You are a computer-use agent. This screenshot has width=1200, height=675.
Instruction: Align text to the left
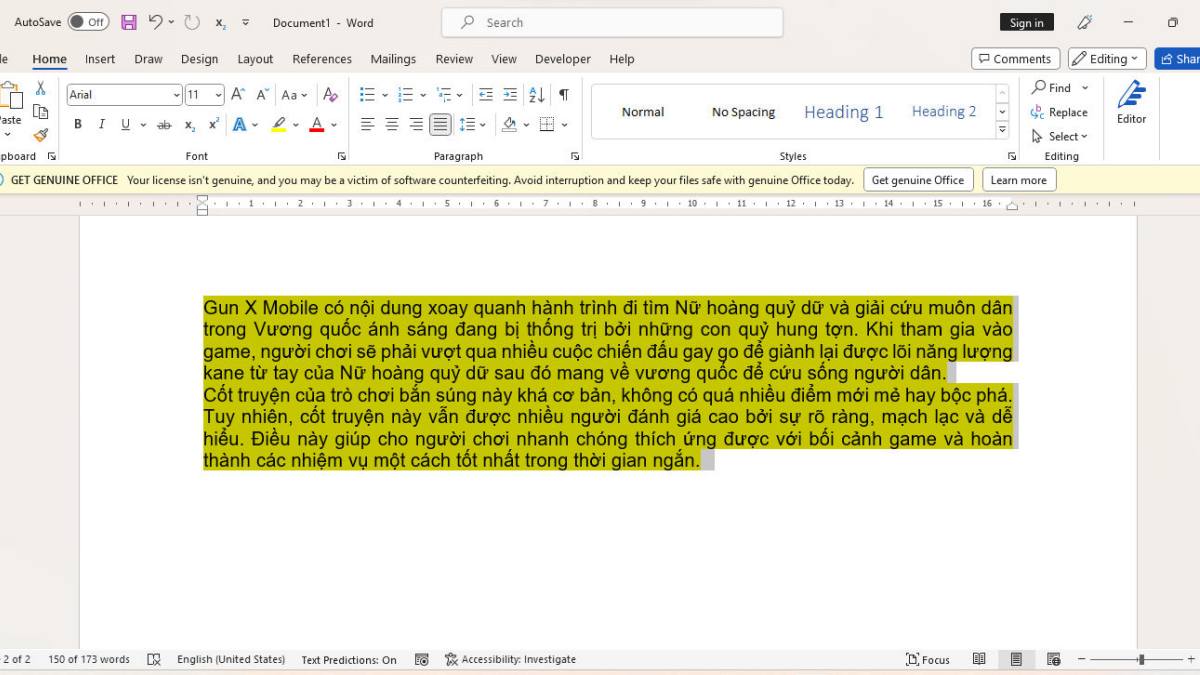(368, 125)
